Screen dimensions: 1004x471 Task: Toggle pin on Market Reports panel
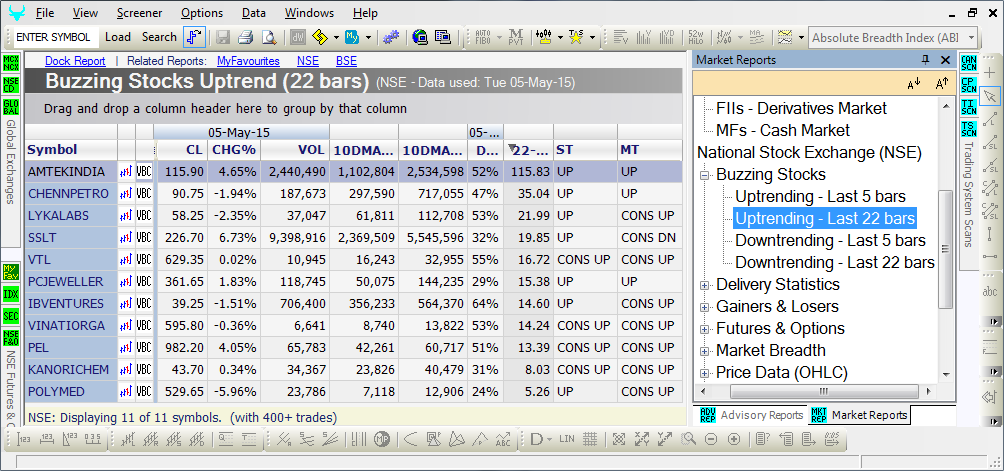925,60
